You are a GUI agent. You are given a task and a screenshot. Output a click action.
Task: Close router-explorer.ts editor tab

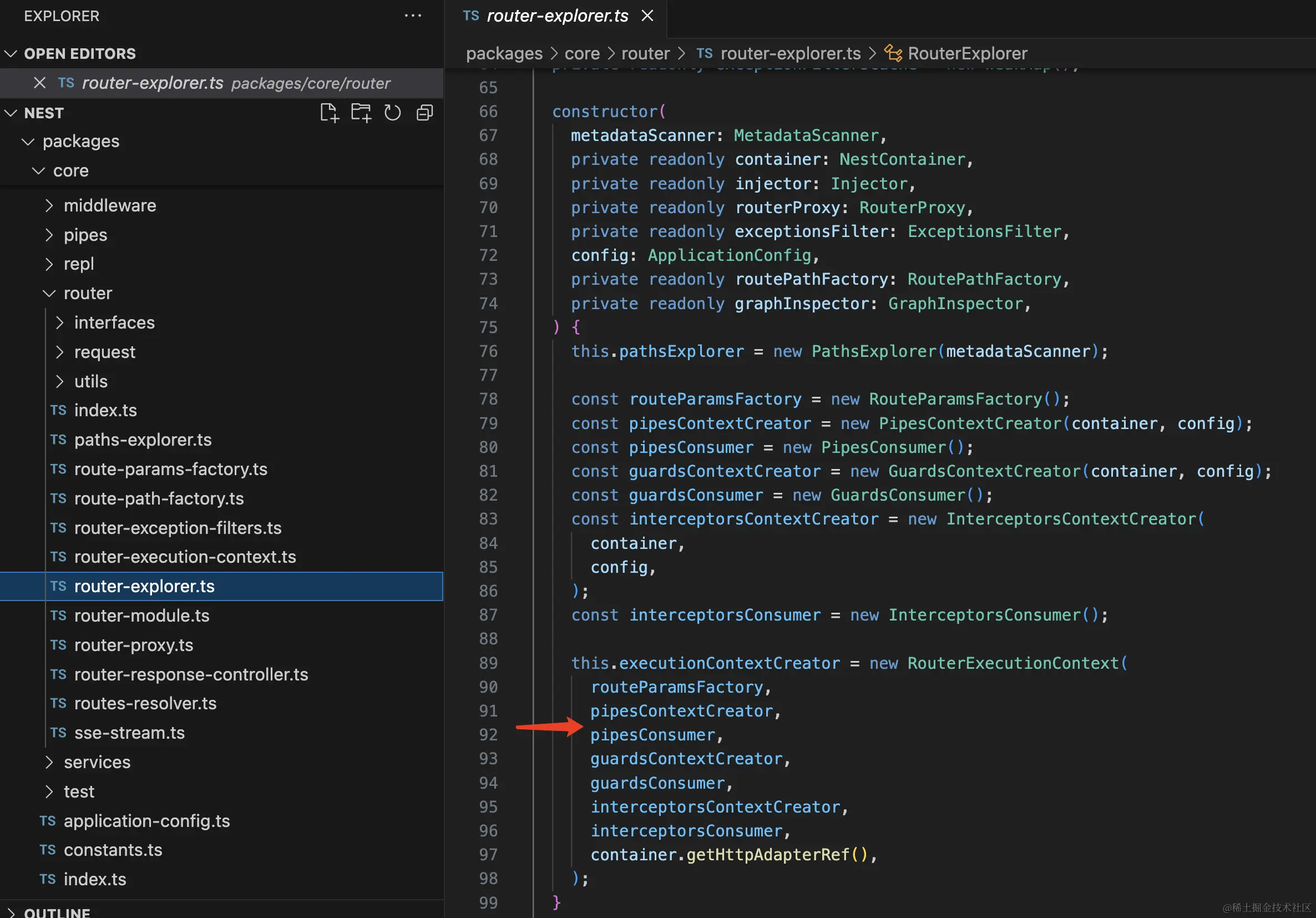pyautogui.click(x=647, y=16)
